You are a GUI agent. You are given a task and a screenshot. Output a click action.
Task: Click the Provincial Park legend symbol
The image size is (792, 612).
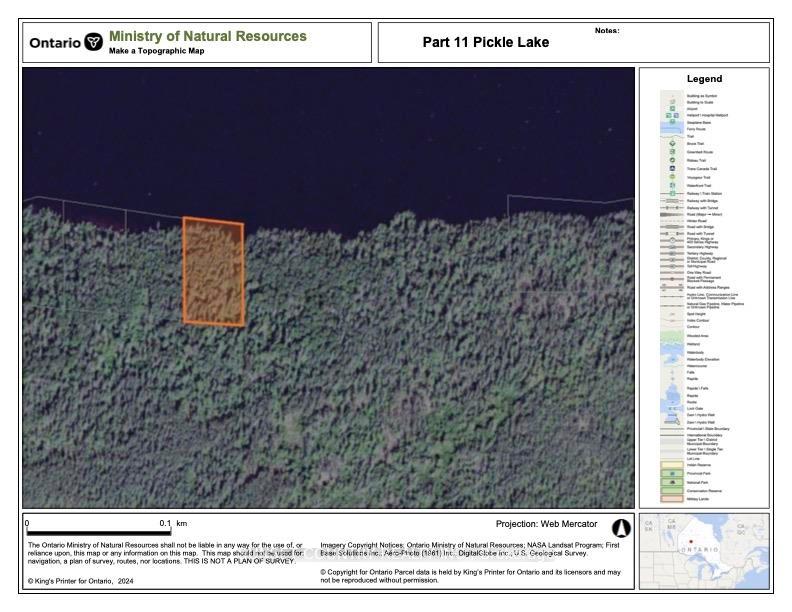point(672,474)
